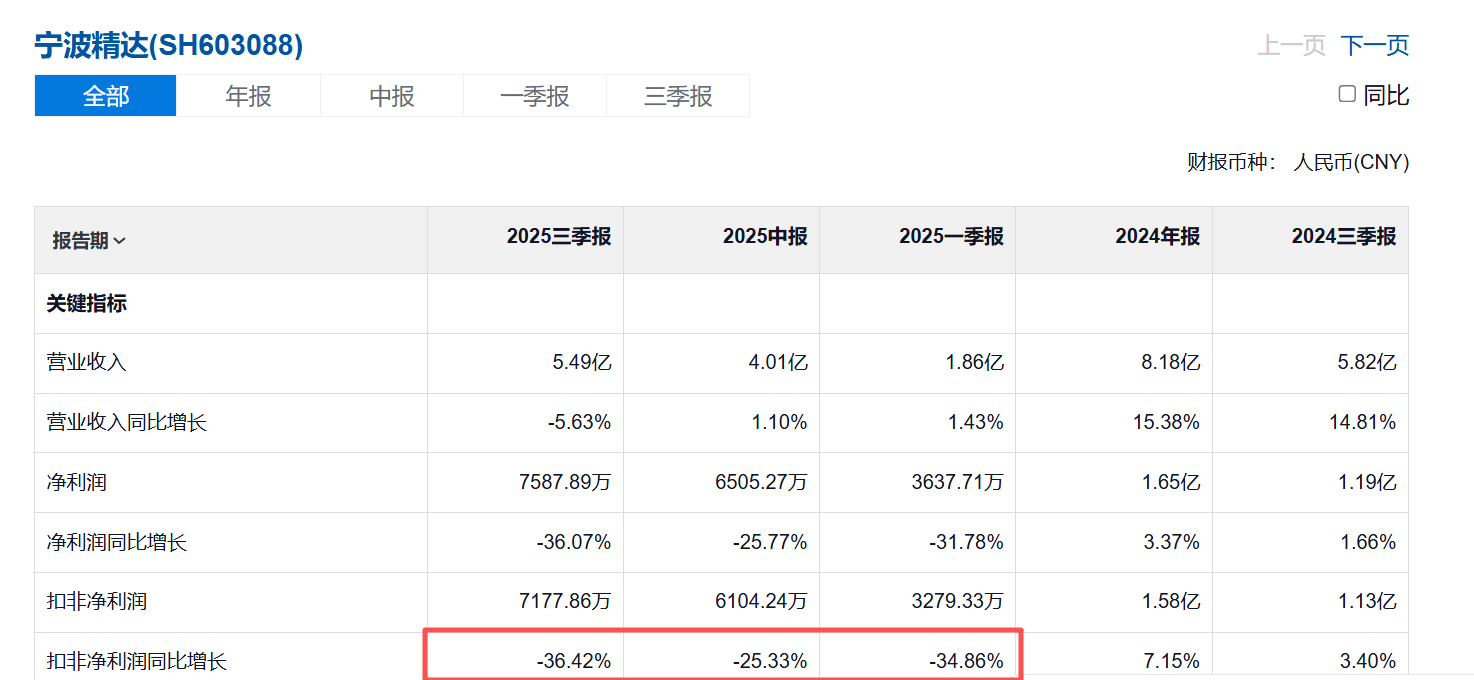The image size is (1474, 680).
Task: Click revenue value 8.18亿
Action: tap(1171, 363)
